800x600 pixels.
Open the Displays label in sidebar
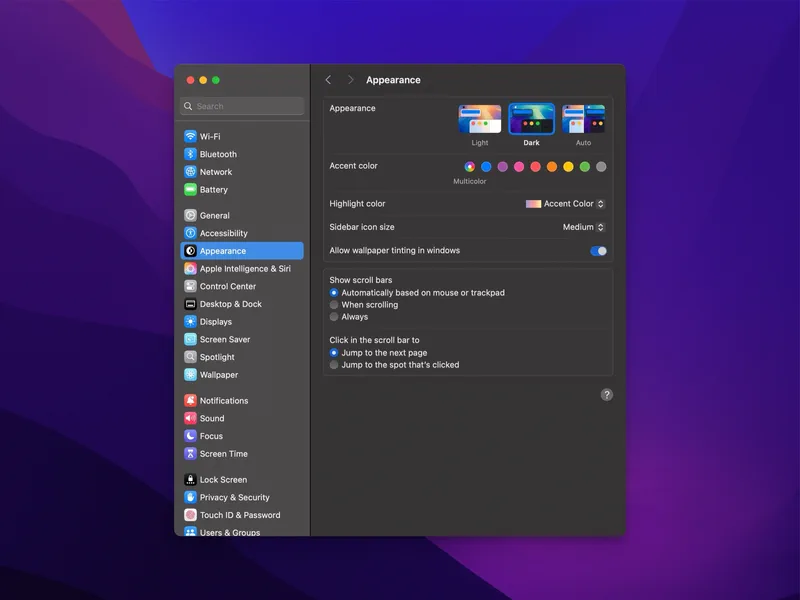point(216,322)
